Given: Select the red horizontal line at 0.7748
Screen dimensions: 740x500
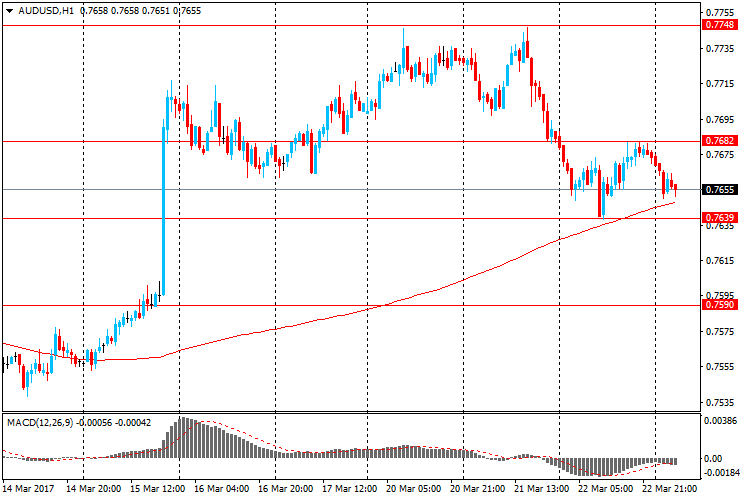Looking at the screenshot, I should pyautogui.click(x=352, y=25).
